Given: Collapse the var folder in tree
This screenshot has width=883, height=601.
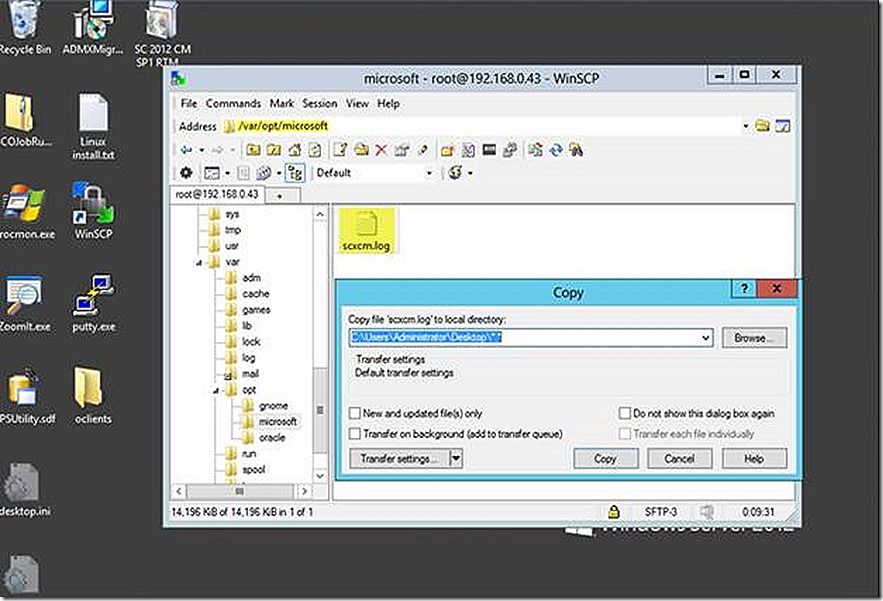Looking at the screenshot, I should tap(199, 262).
